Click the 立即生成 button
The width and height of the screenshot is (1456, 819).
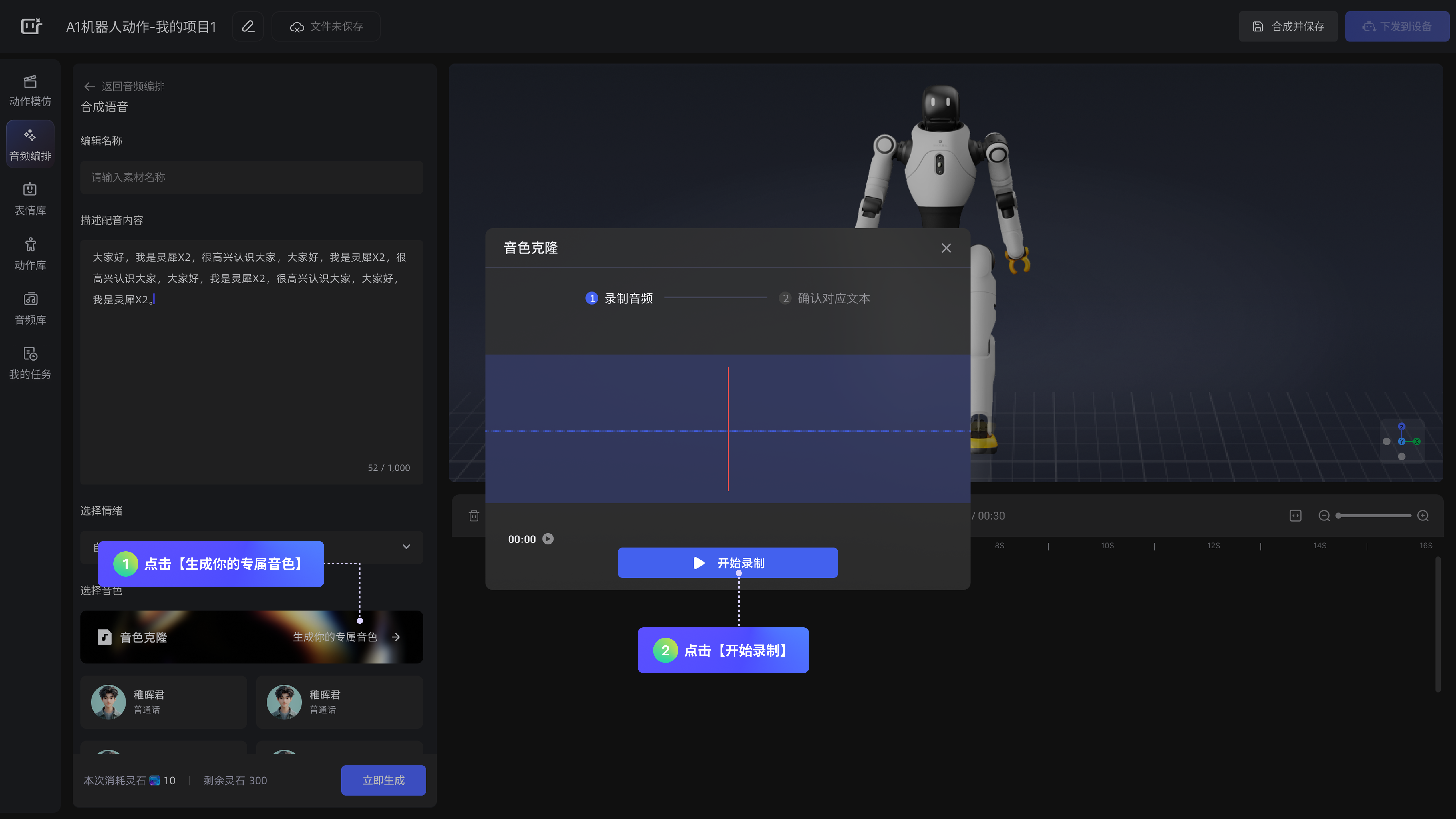[x=383, y=780]
